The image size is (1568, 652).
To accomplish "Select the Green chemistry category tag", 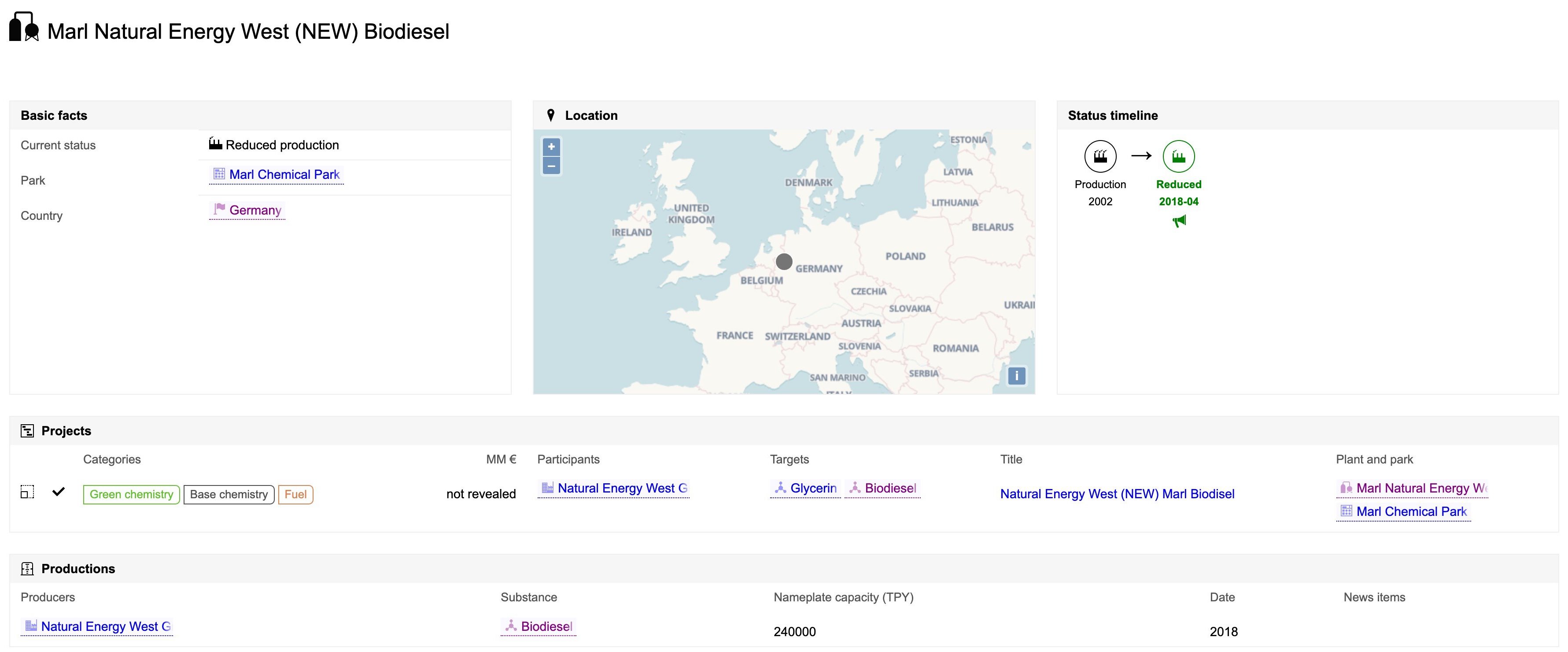I will tap(131, 494).
